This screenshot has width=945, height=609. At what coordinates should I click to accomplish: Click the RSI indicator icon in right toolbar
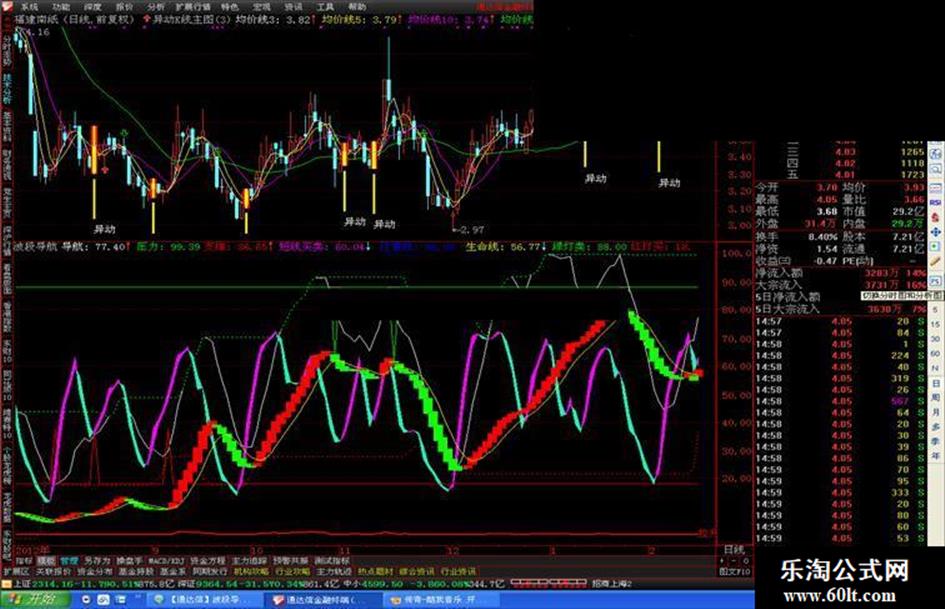click(x=935, y=202)
